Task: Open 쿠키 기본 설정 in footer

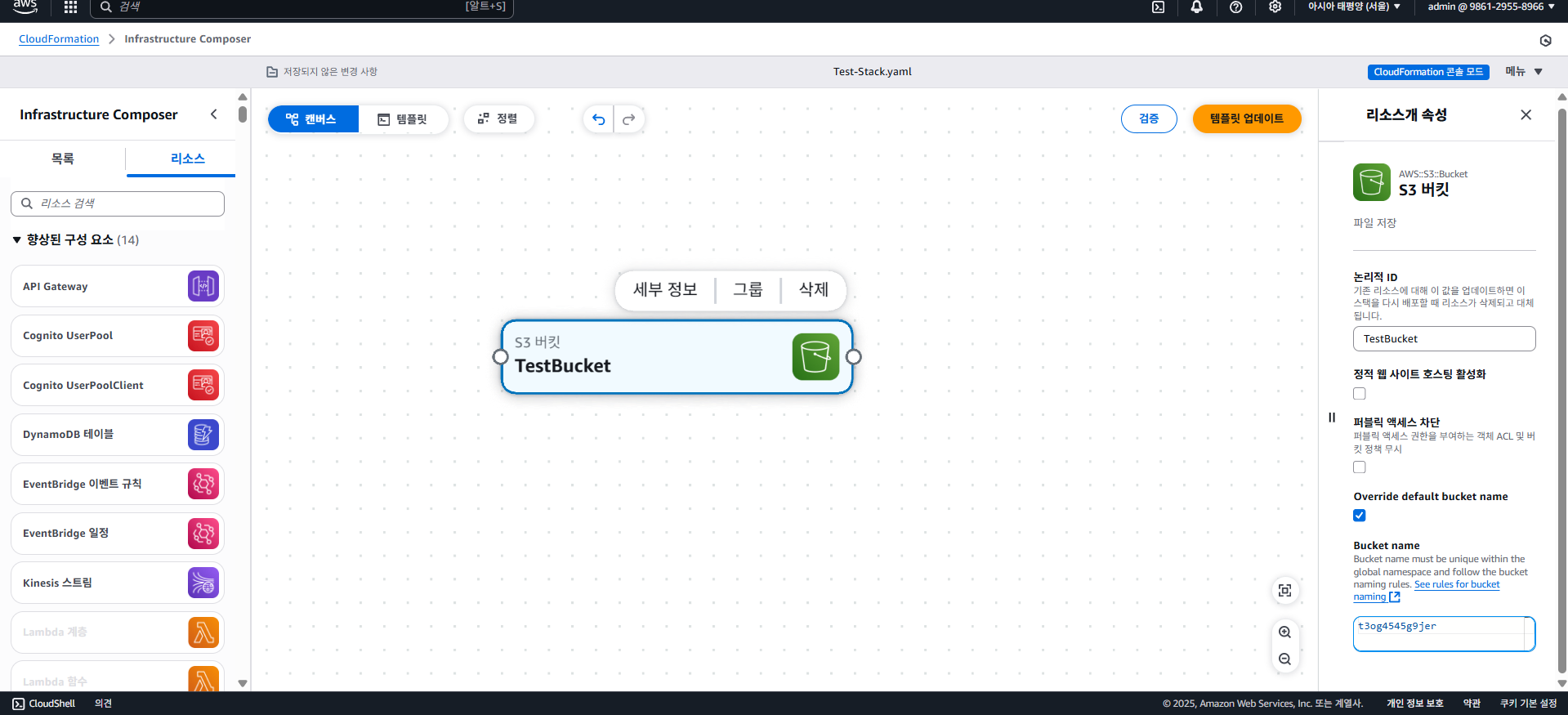Action: [1528, 704]
